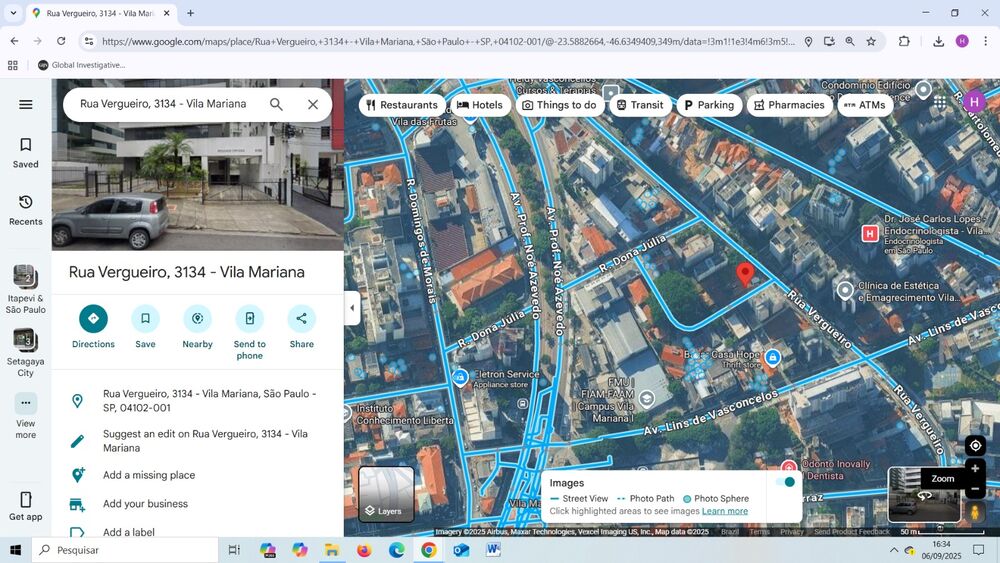The width and height of the screenshot is (1000, 563).
Task: Click the Dr. José Carlos Lopes hospital marker
Action: click(x=869, y=234)
